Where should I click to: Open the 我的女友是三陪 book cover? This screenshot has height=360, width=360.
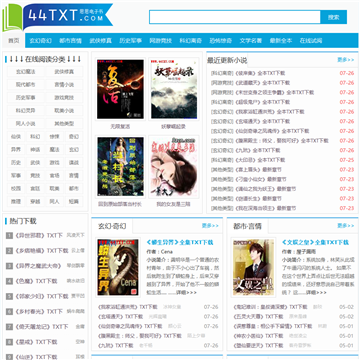(174, 167)
